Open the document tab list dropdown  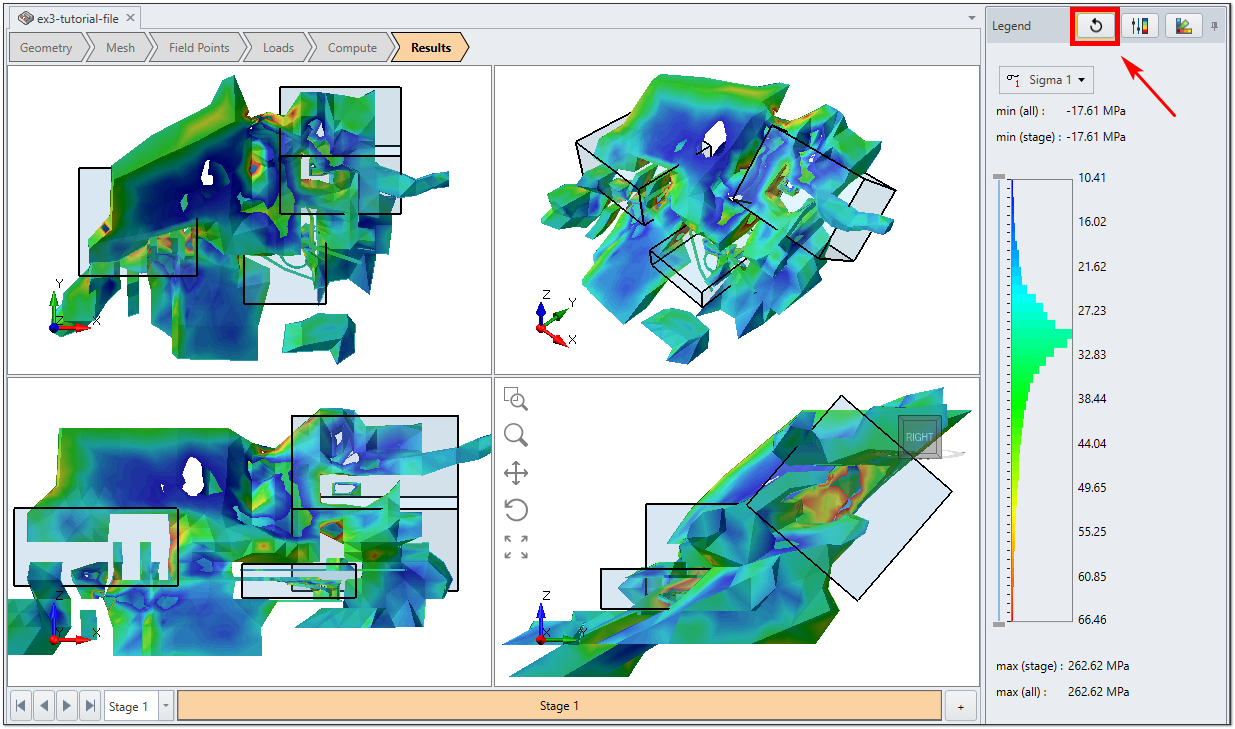pos(971,17)
